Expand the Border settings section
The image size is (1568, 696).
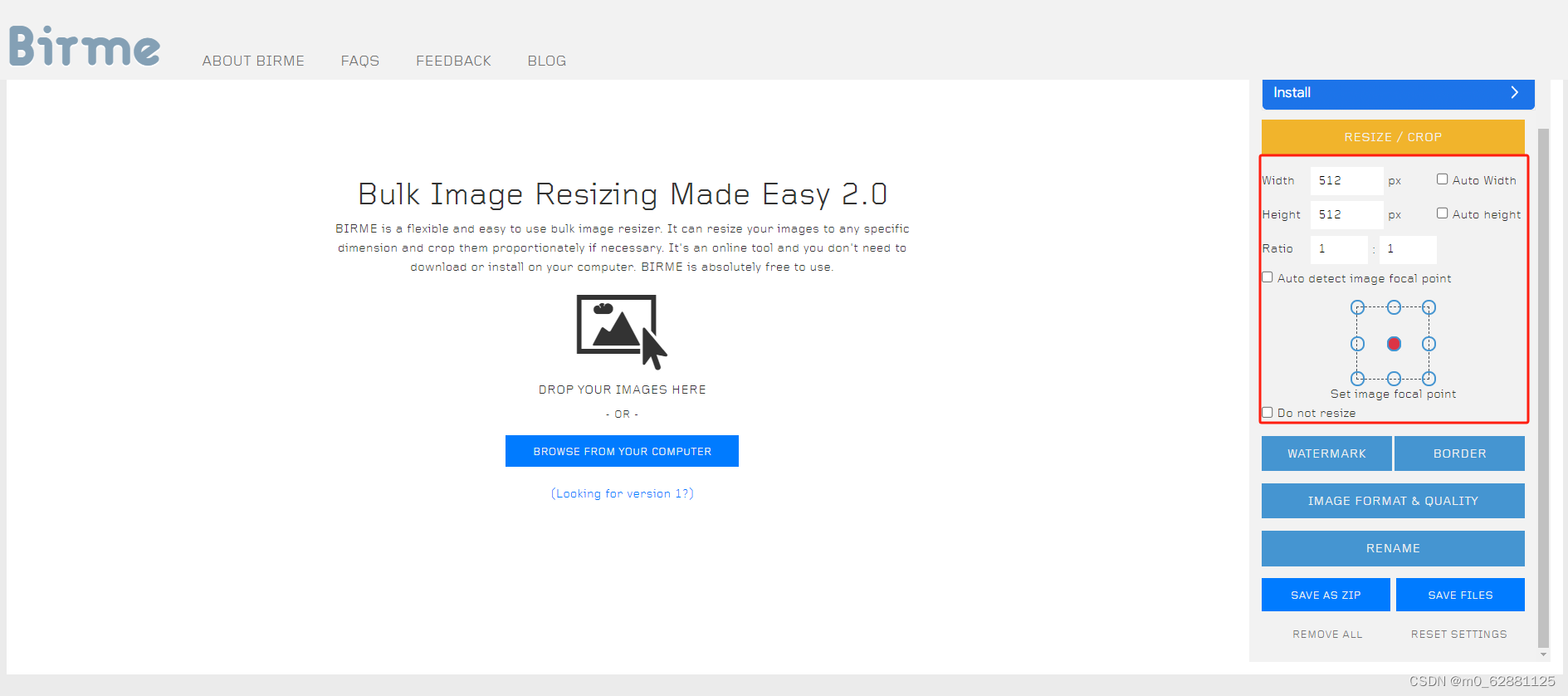click(1459, 453)
